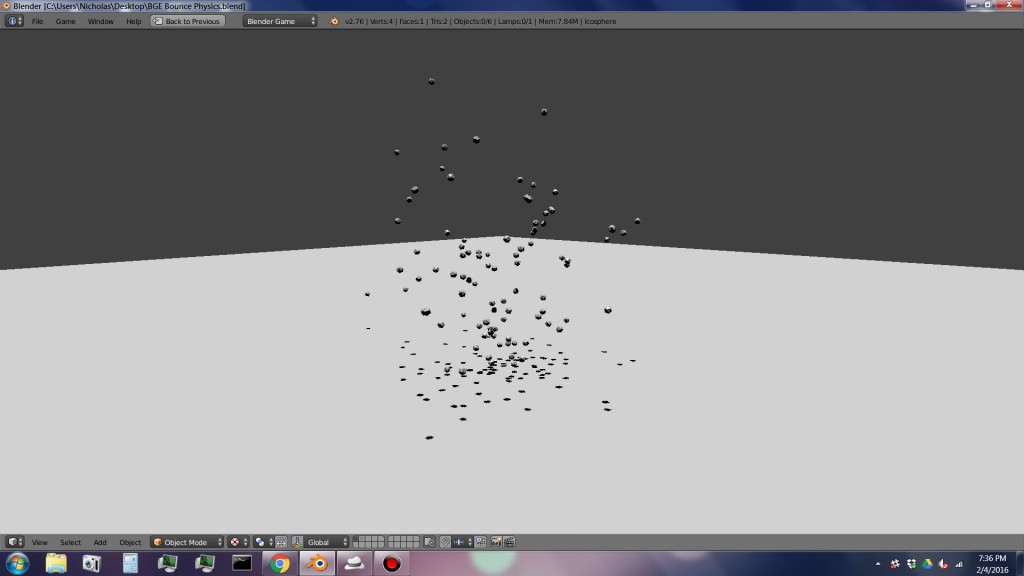Toggle lock camera and layers to scene
This screenshot has height=576, width=1024.
pos(429,541)
